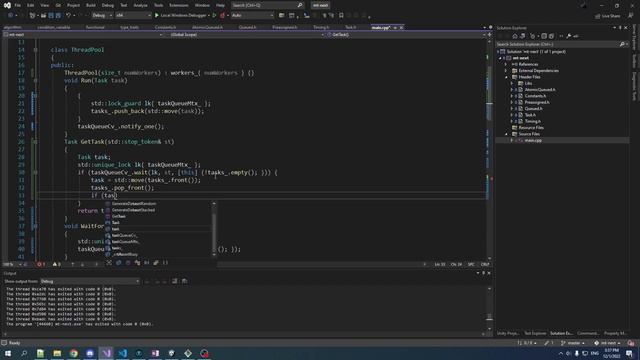Switch to the Queued.h tab
The image size is (640, 360).
point(247,27)
